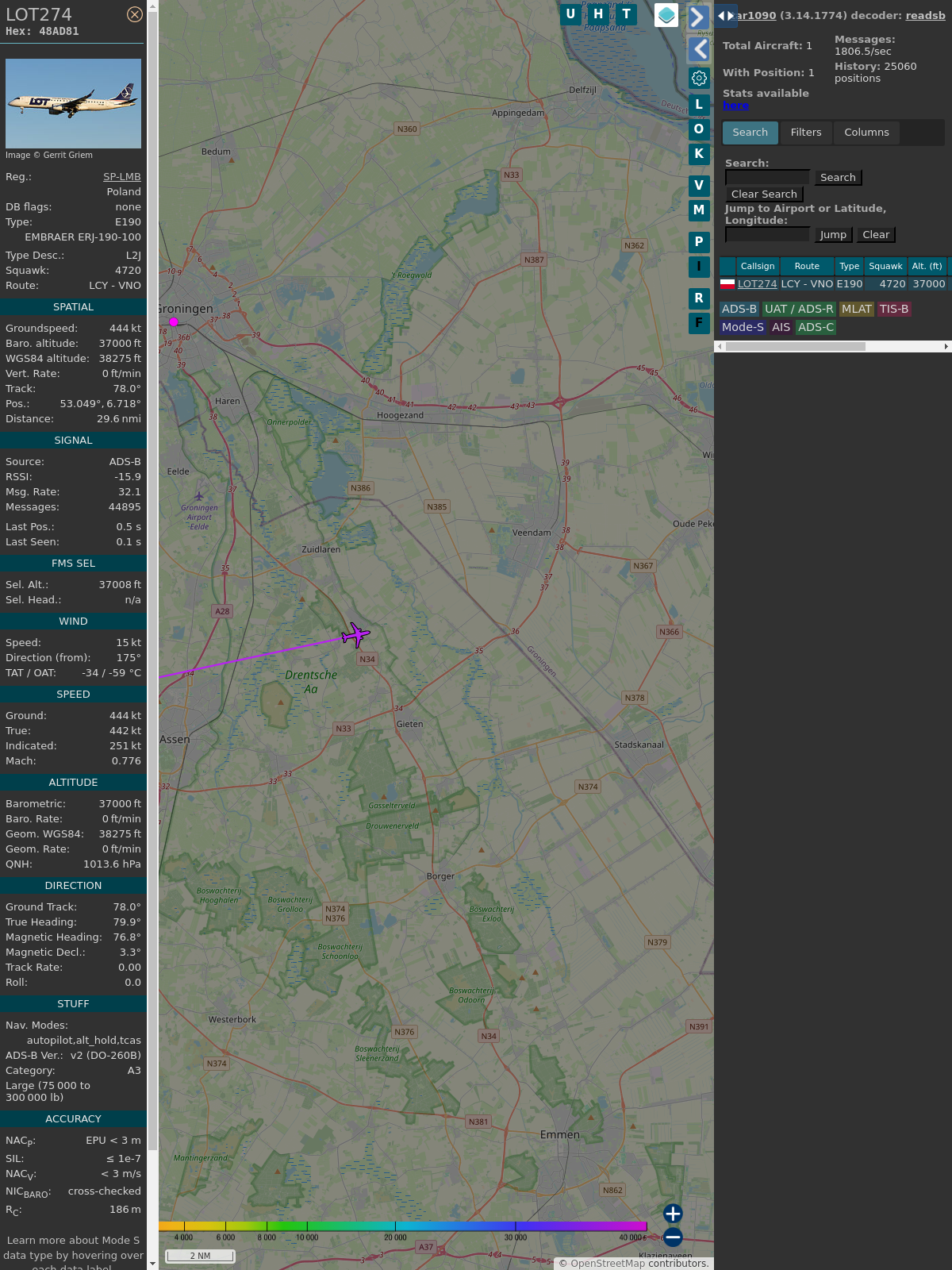Toggle the U map button
The height and width of the screenshot is (1270, 952).
pos(570,14)
